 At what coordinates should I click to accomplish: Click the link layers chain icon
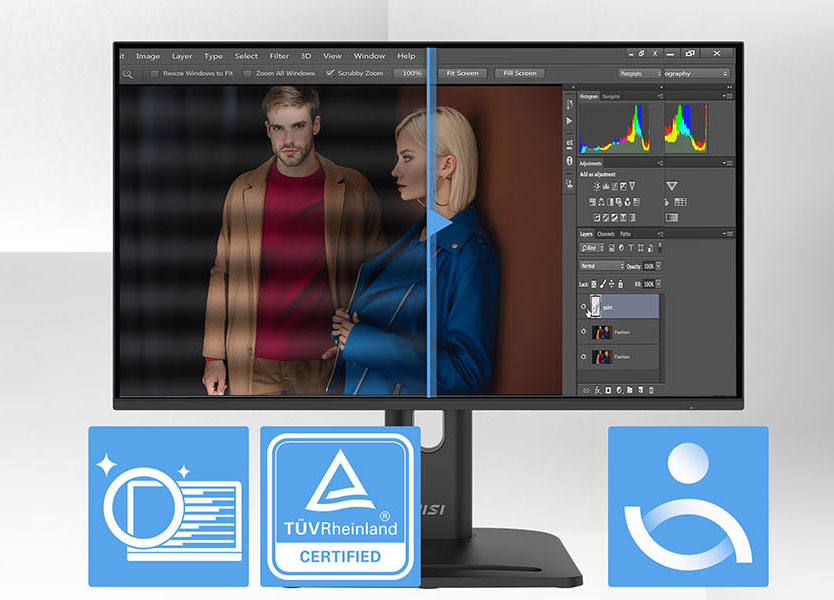tap(586, 390)
